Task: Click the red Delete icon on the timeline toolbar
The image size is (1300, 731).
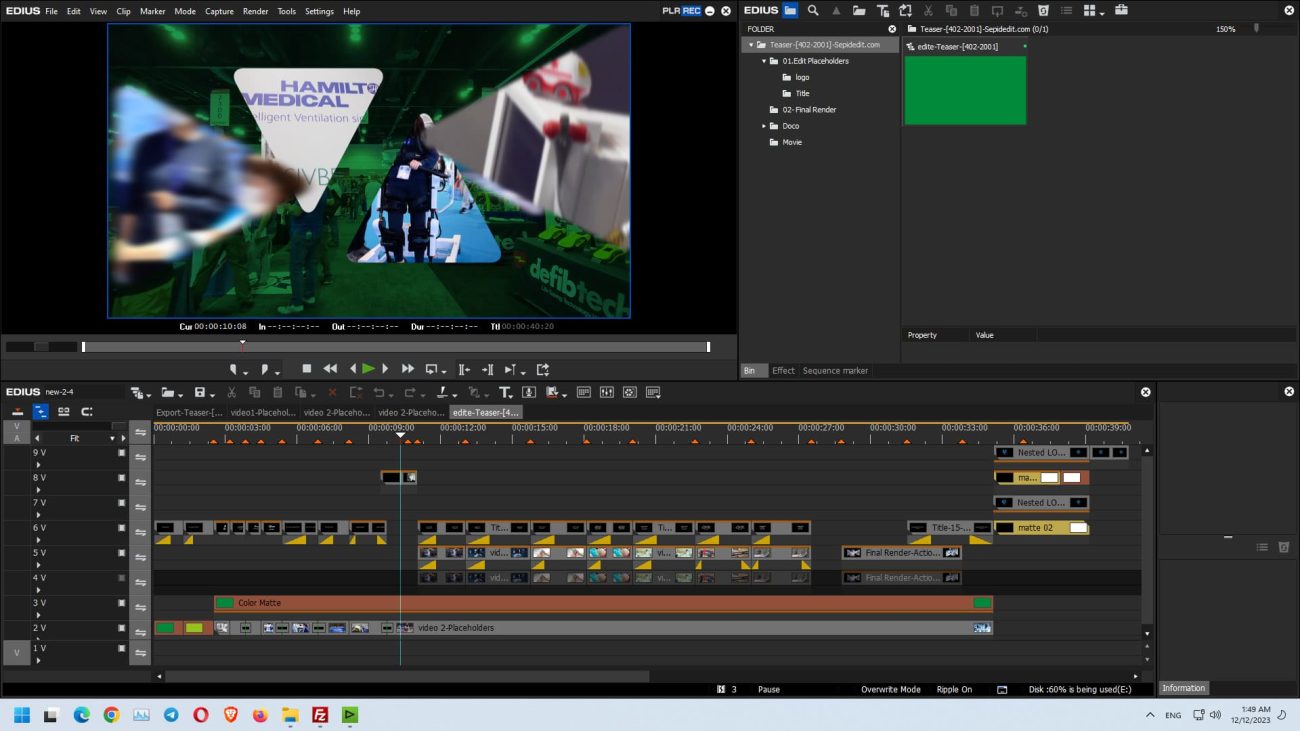Action: pos(332,392)
